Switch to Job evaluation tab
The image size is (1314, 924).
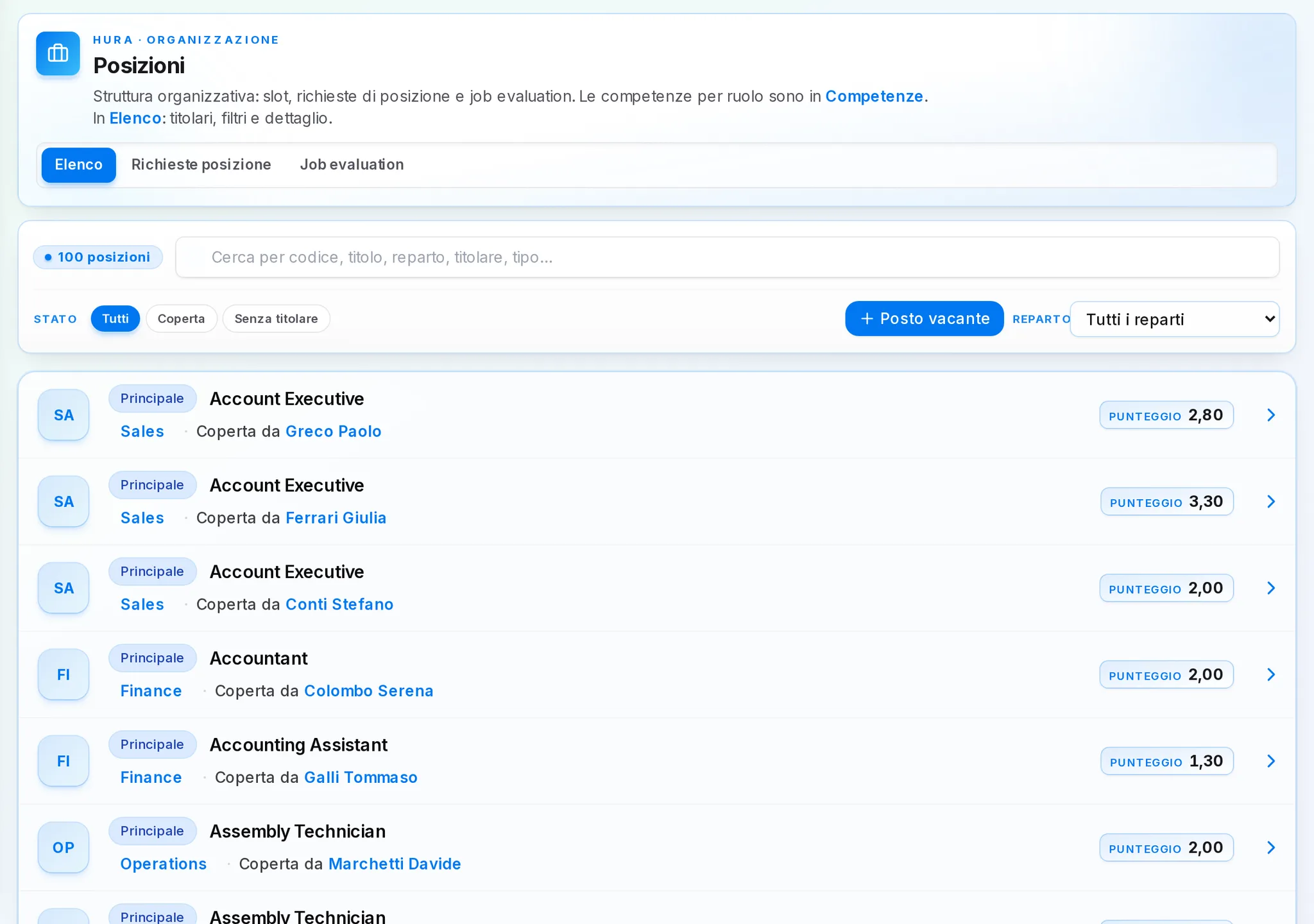[352, 165]
